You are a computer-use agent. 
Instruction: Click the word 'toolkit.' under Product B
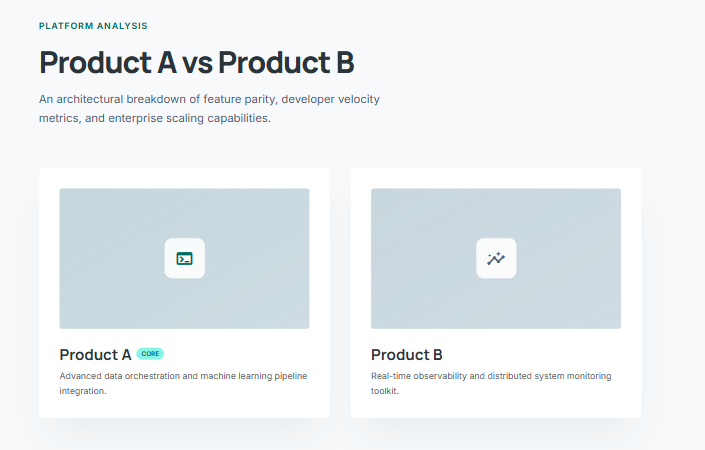[385, 391]
